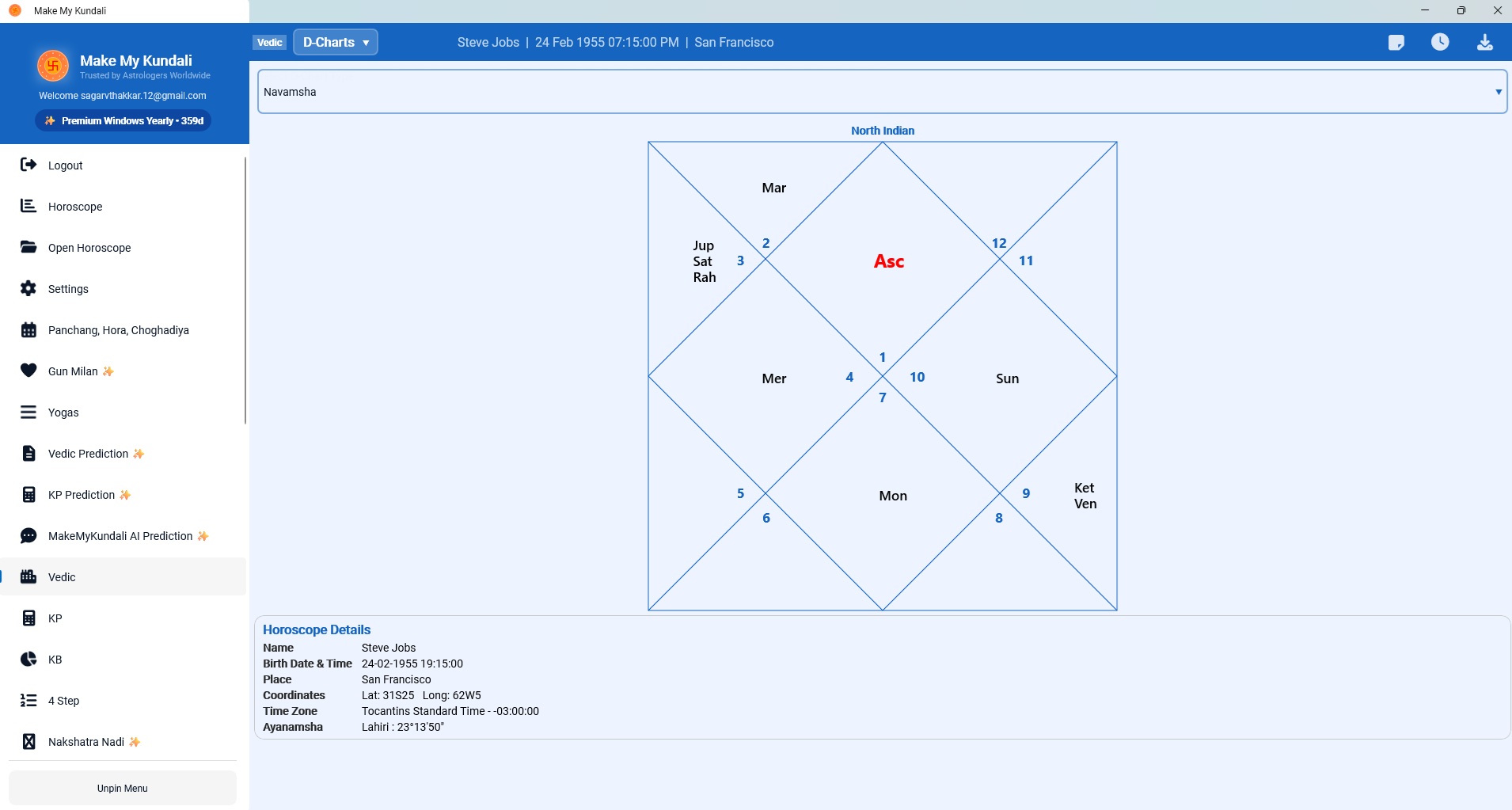Open the Panchang, Hora, Choghadiya menu

119,330
